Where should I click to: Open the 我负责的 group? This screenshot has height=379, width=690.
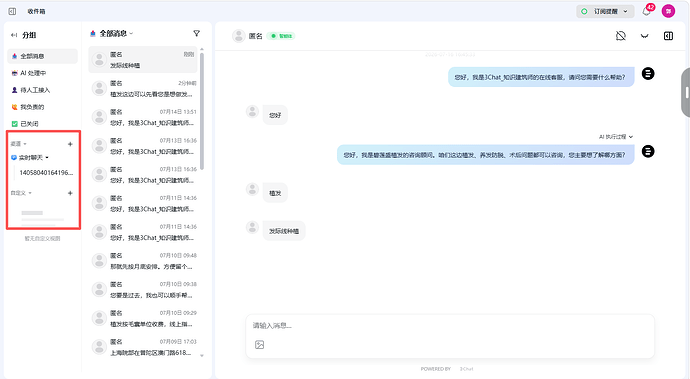(x=42, y=107)
